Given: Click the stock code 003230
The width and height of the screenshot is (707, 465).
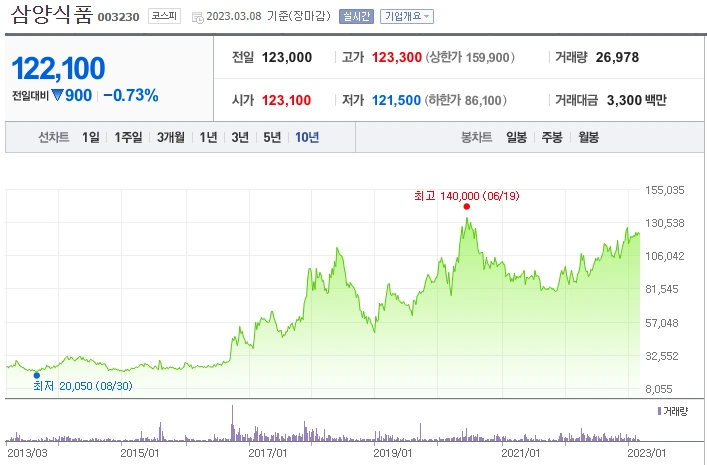Looking at the screenshot, I should 119,17.
